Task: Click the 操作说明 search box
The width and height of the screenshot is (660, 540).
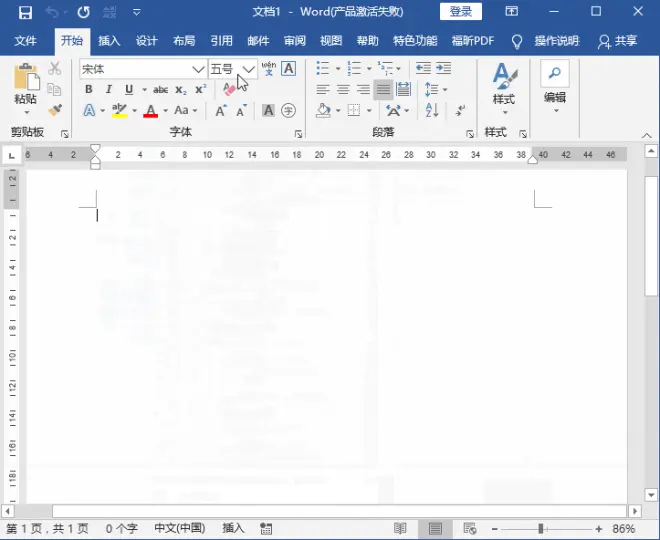Action: (x=557, y=41)
